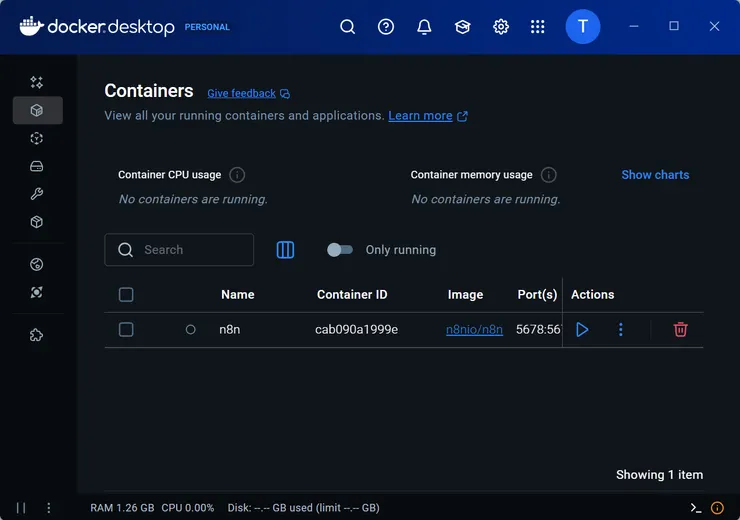Open the column visibility selector icon
This screenshot has height=520, width=740.
point(285,250)
